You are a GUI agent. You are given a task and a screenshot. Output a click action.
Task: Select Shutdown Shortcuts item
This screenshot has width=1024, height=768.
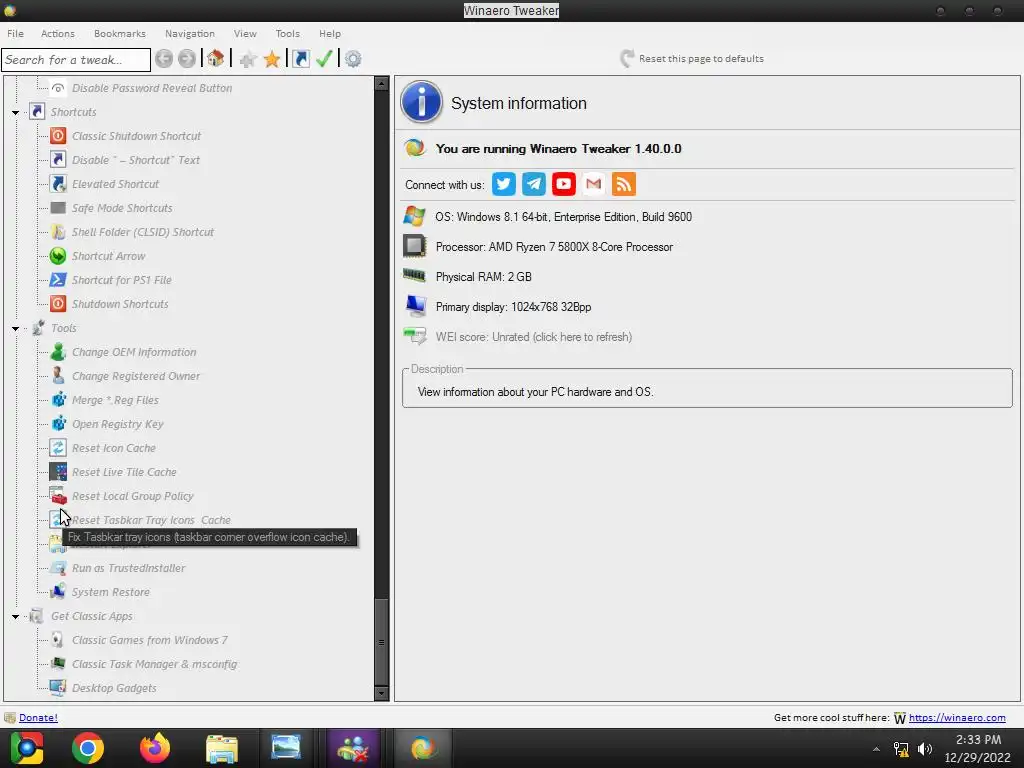120,304
